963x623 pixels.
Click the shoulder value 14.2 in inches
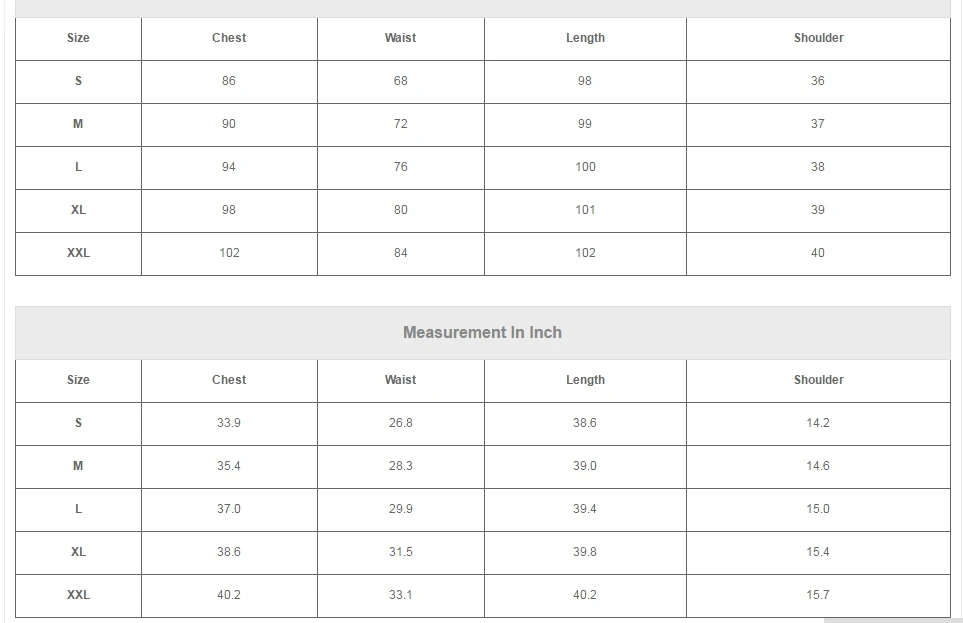pos(817,423)
